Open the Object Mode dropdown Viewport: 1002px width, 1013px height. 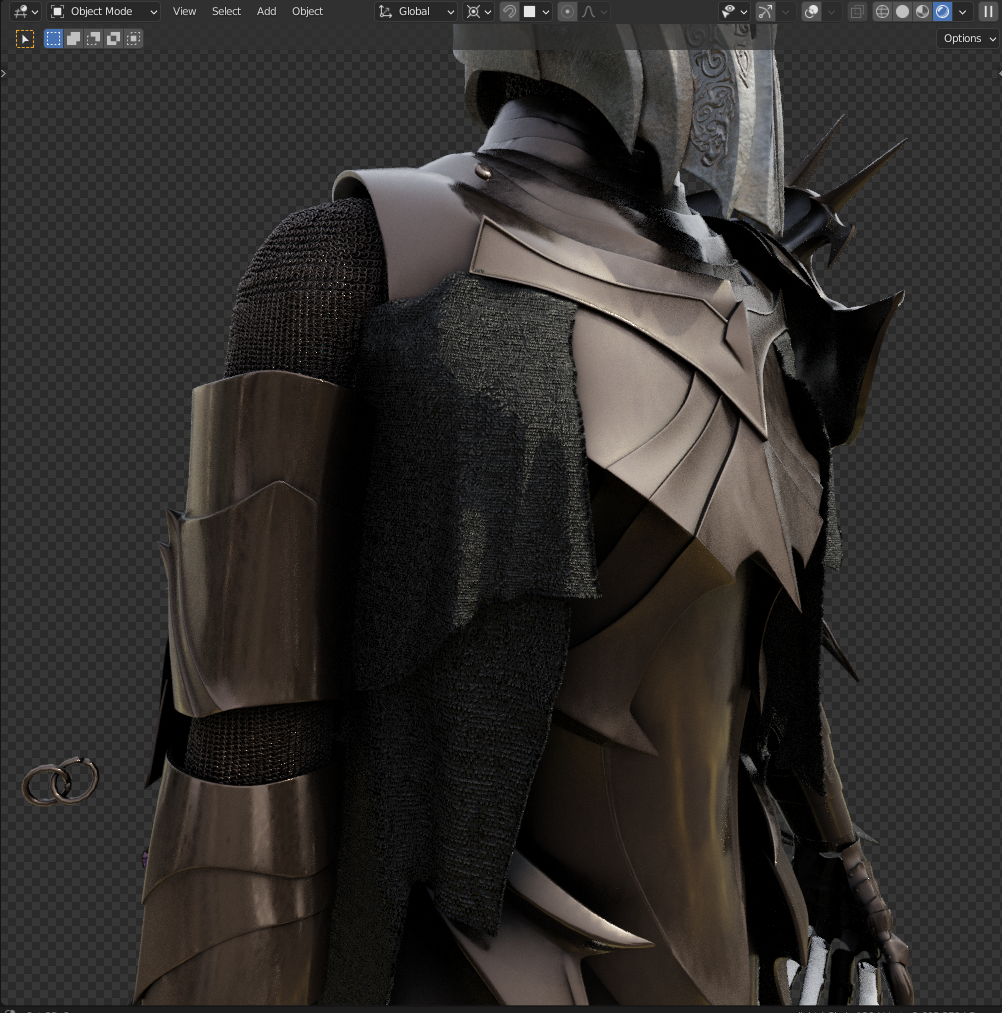[103, 12]
